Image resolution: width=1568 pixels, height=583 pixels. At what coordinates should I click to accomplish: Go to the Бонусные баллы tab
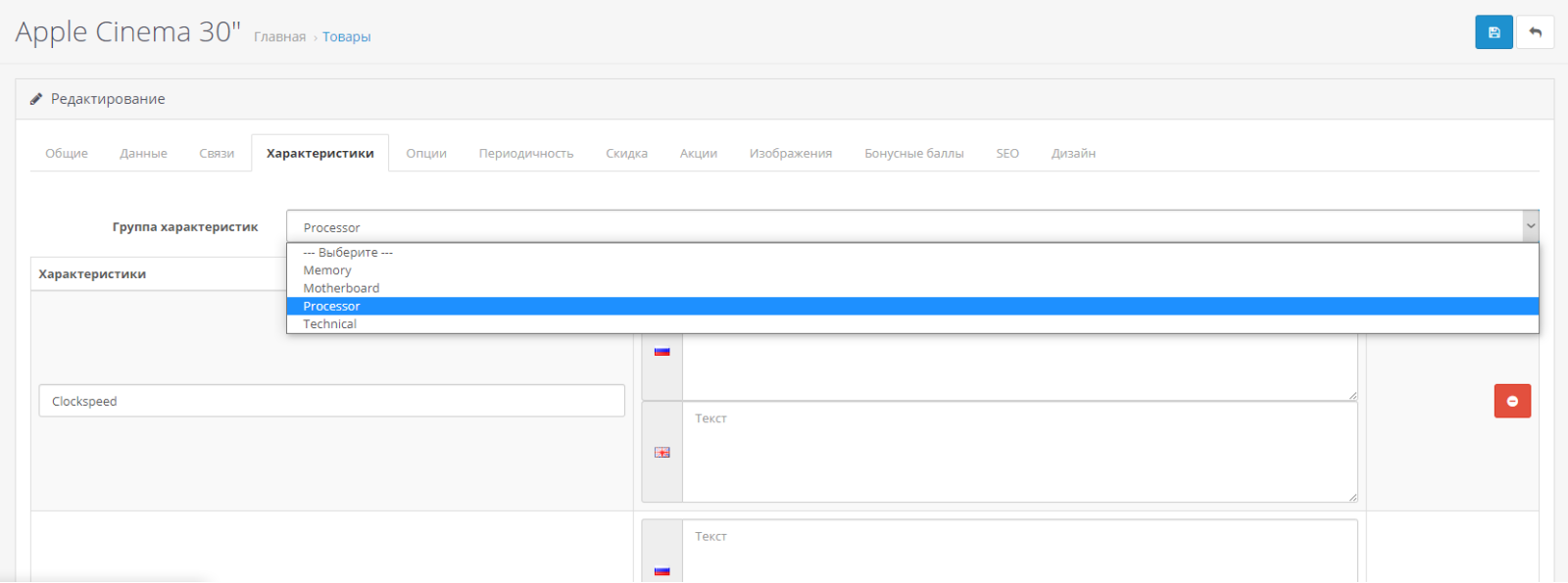pyautogui.click(x=914, y=154)
